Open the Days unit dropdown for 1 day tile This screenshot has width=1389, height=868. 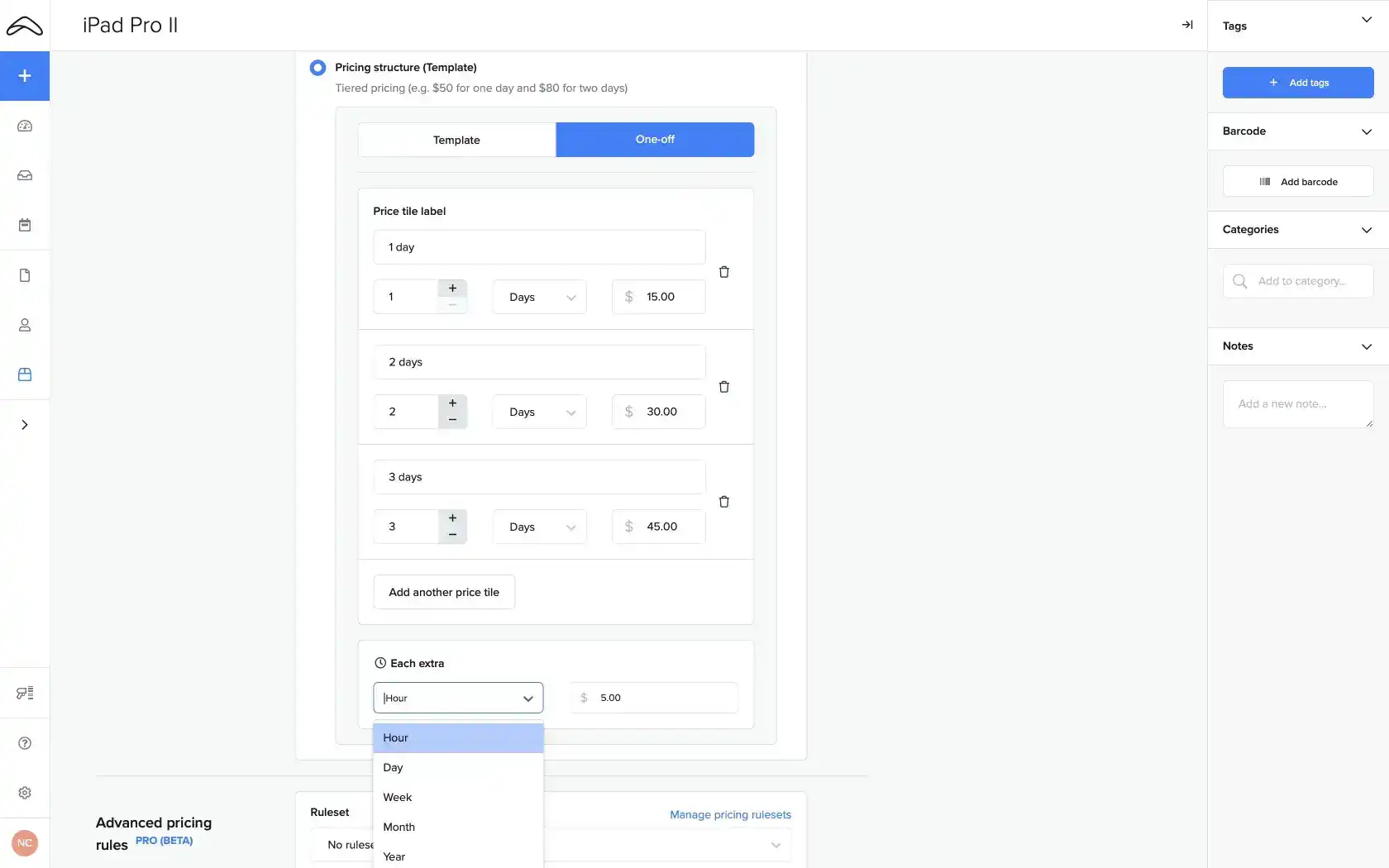point(539,297)
